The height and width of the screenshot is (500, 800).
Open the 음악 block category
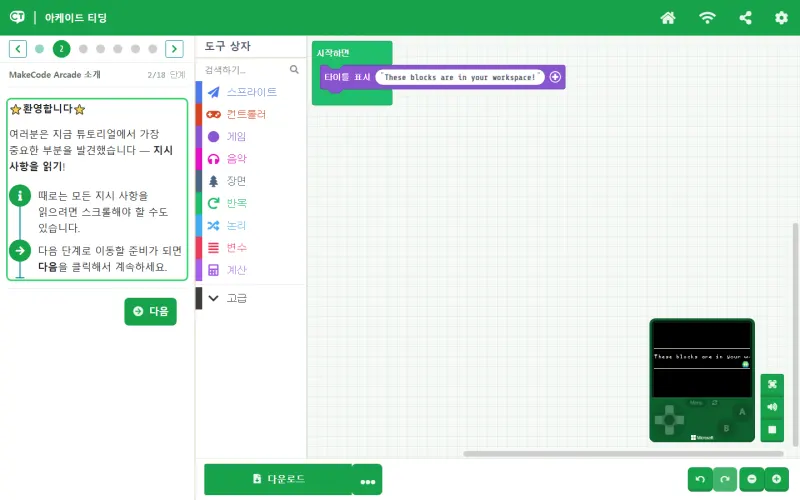click(x=250, y=159)
